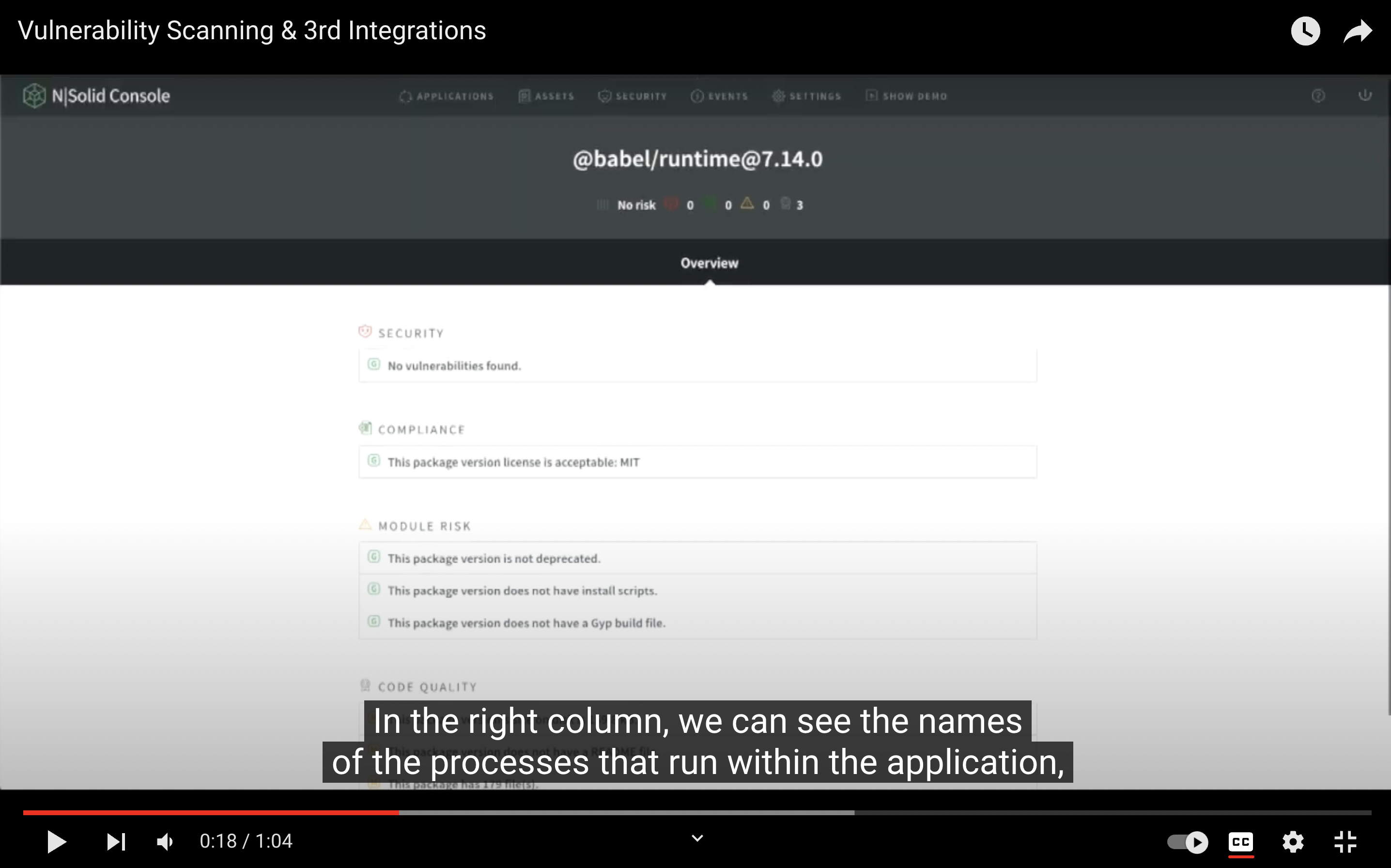Click the green check beside license acceptable
This screenshot has width=1391, height=868.
click(x=374, y=461)
